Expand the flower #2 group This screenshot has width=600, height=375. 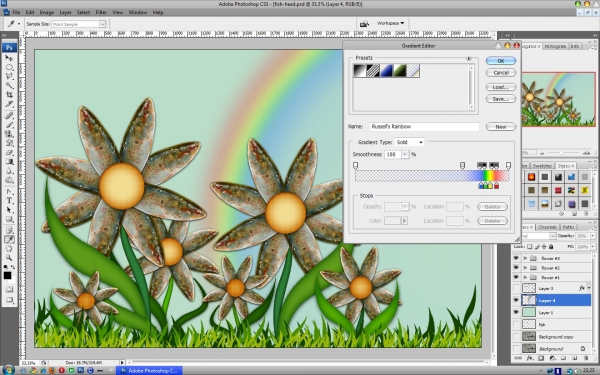click(525, 268)
